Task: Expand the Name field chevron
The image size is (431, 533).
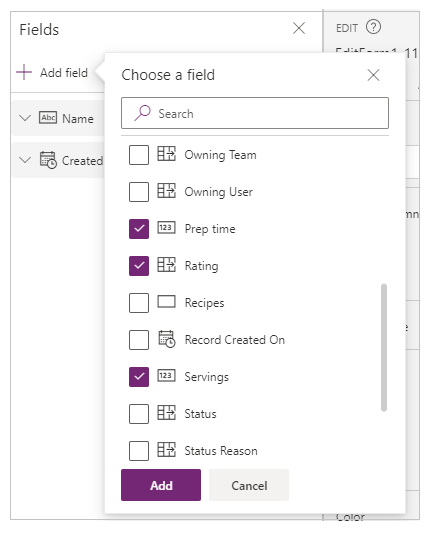Action: point(25,118)
